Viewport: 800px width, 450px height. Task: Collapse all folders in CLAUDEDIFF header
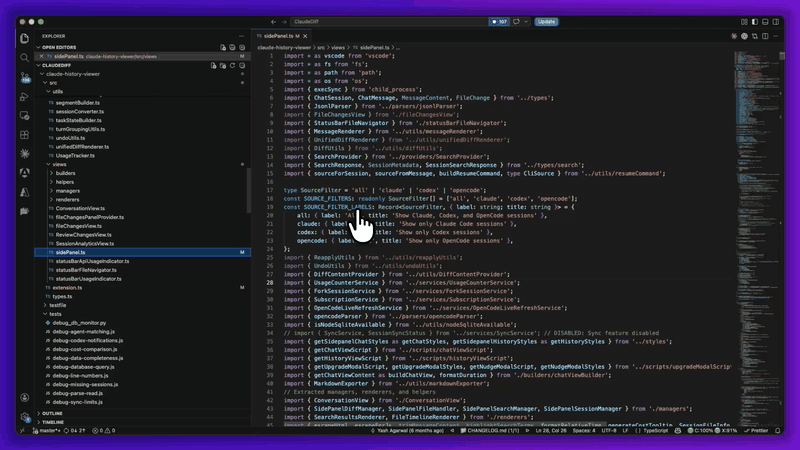point(242,65)
